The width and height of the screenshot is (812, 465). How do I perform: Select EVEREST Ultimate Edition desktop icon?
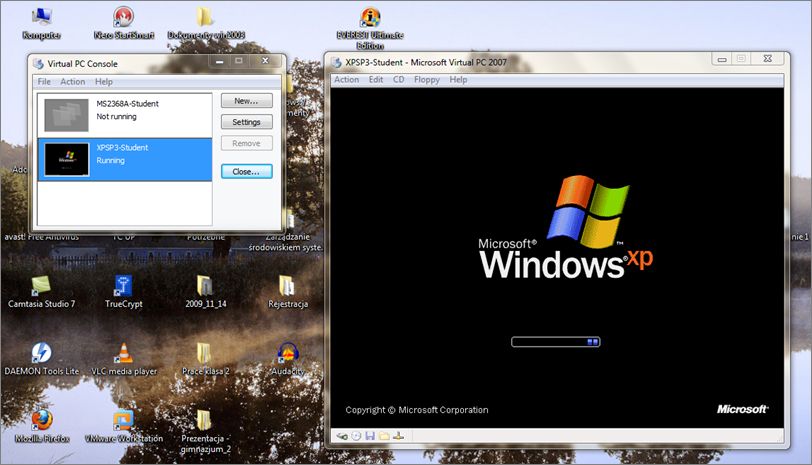point(370,28)
